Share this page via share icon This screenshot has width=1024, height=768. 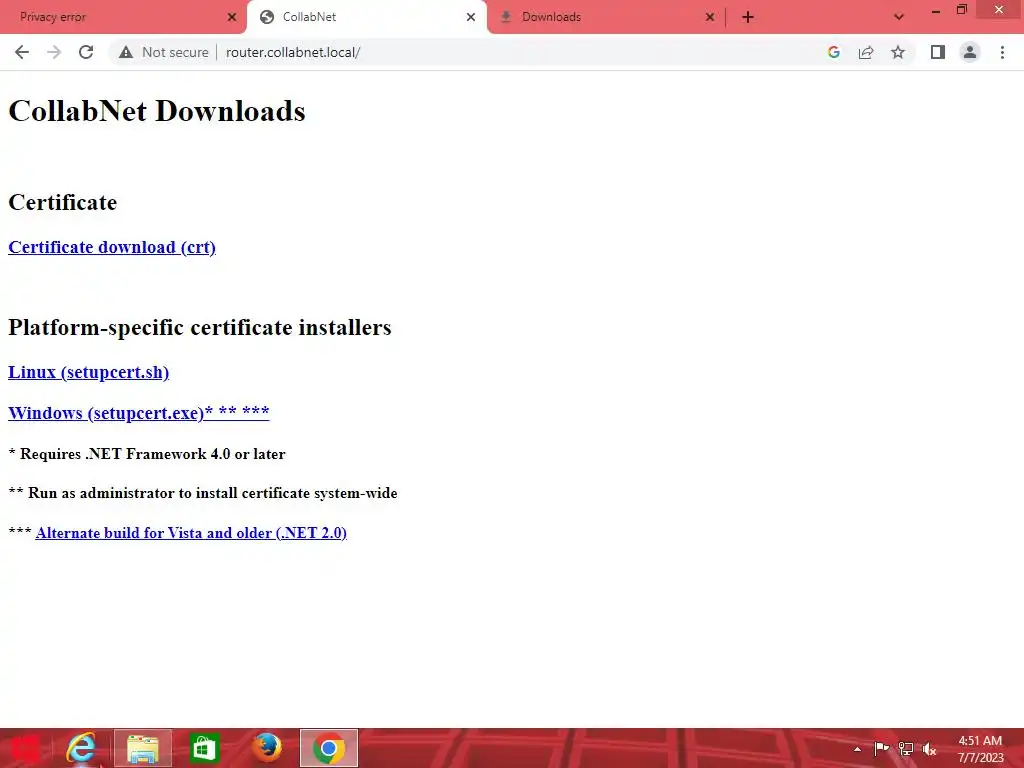(x=866, y=52)
